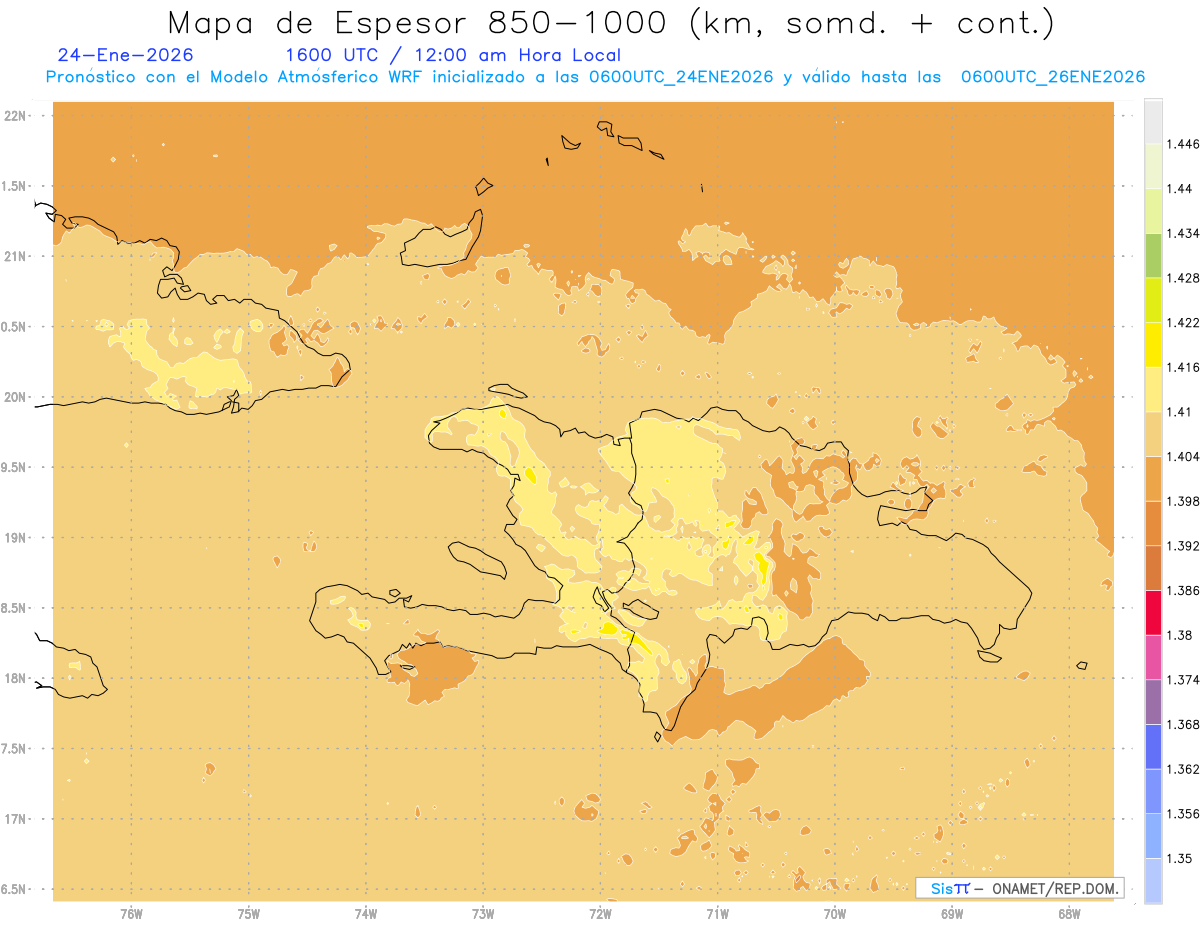Click the '21N' latitude label
This screenshot has height=927, width=1200.
click(x=15, y=257)
